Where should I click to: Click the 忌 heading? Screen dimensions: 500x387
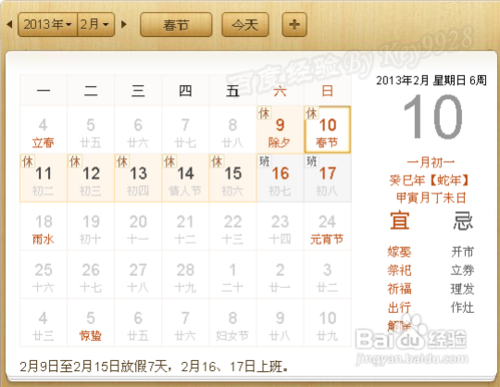pyautogui.click(x=463, y=220)
